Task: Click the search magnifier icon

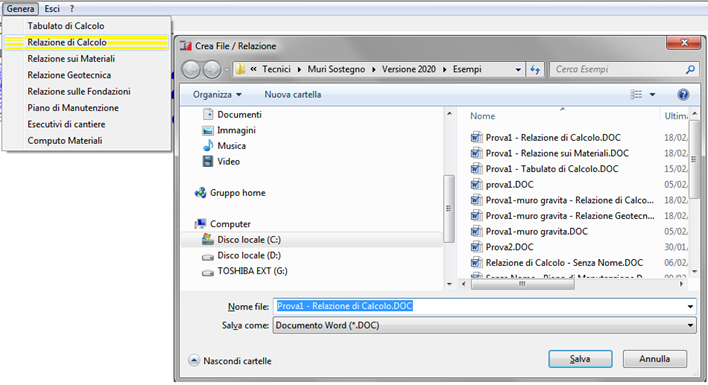Action: [x=690, y=70]
